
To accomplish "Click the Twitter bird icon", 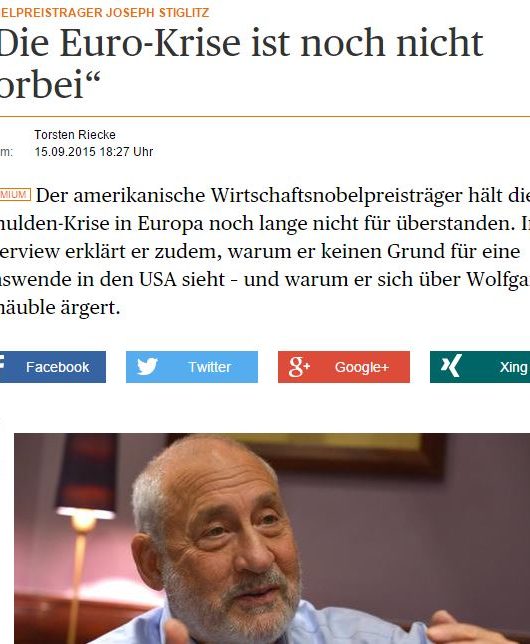I will point(147,366).
